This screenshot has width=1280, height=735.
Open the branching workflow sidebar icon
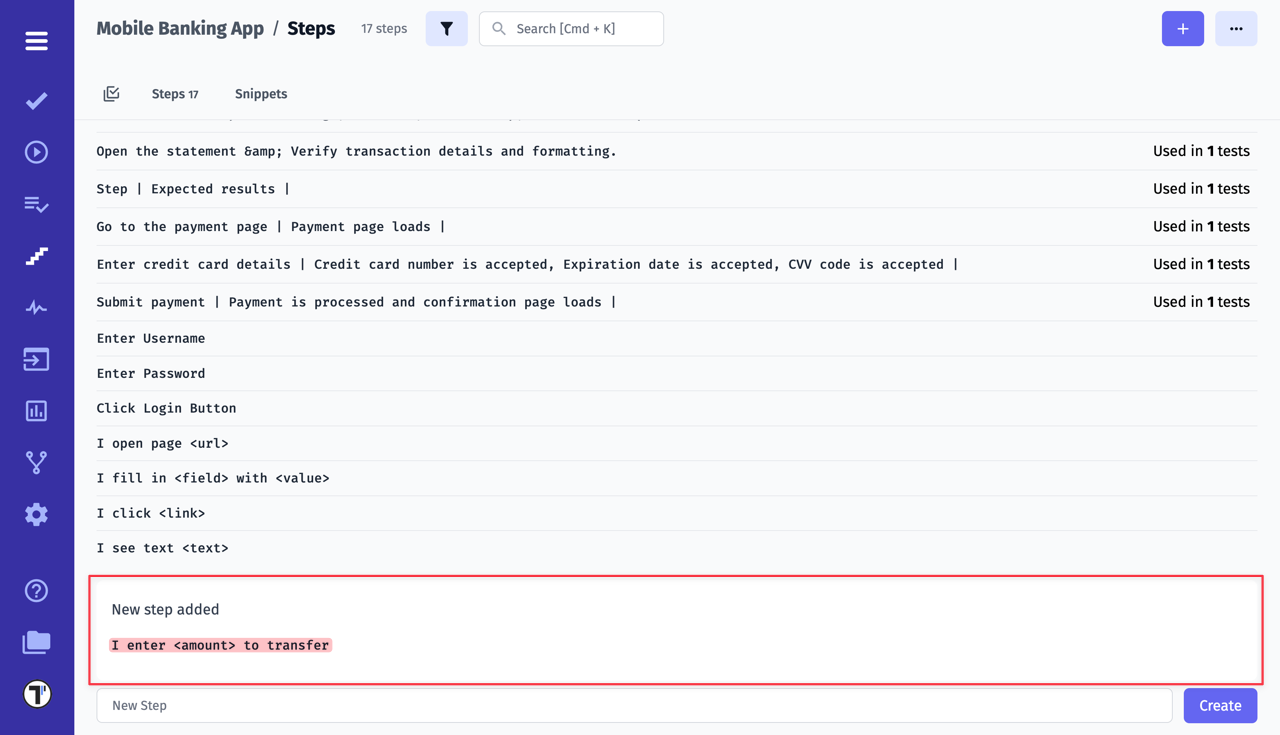click(x=36, y=462)
